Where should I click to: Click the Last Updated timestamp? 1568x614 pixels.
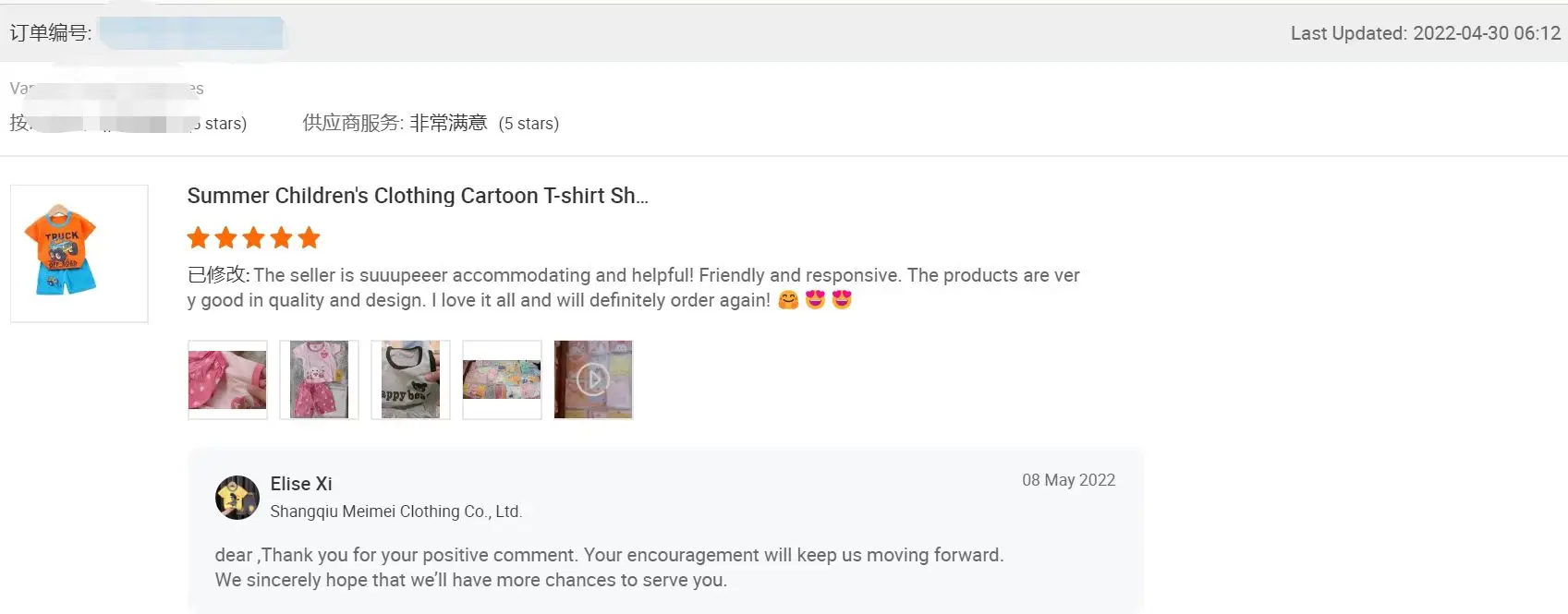(x=1425, y=33)
